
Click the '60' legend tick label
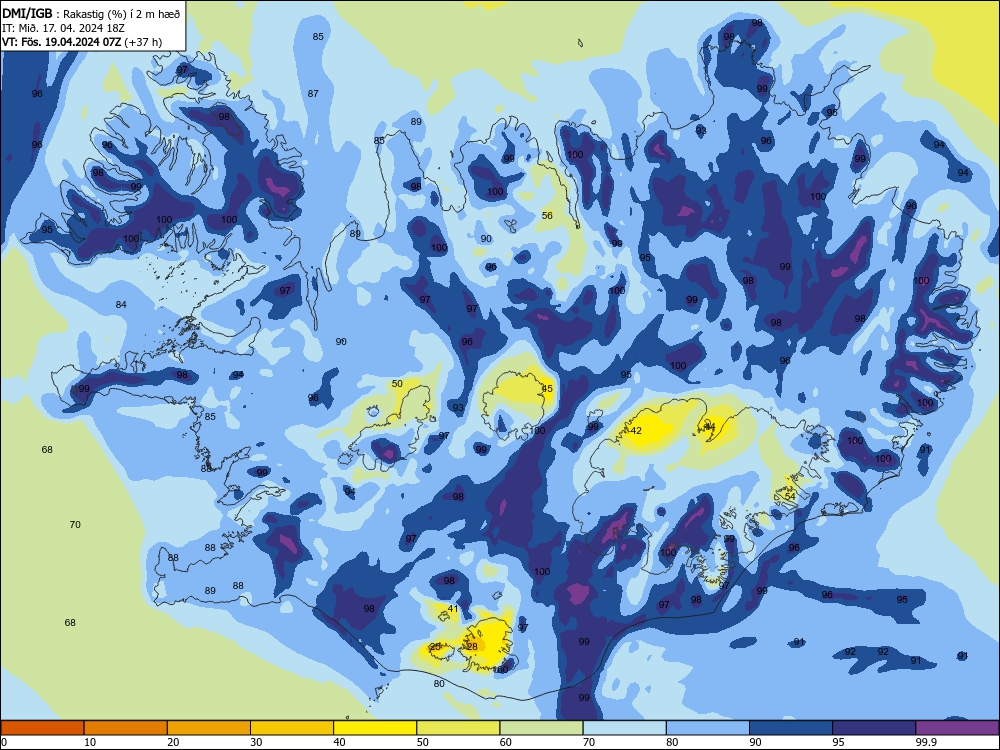pyautogui.click(x=506, y=742)
